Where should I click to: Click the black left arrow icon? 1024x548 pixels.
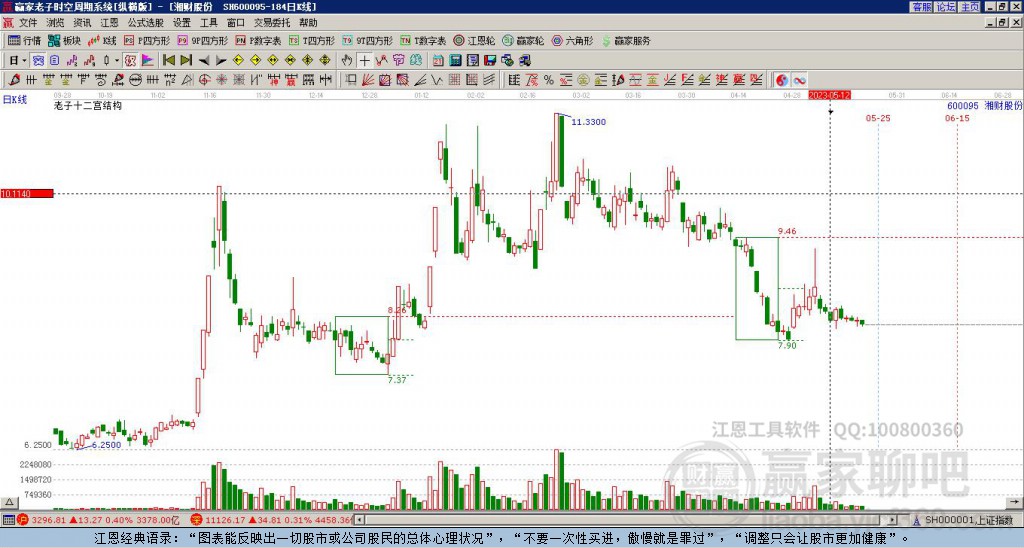click(x=204, y=61)
